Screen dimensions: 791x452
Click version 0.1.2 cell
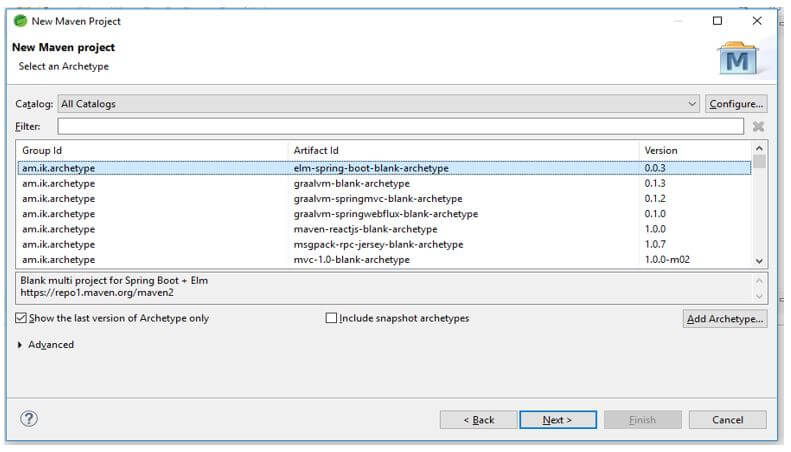(x=655, y=198)
